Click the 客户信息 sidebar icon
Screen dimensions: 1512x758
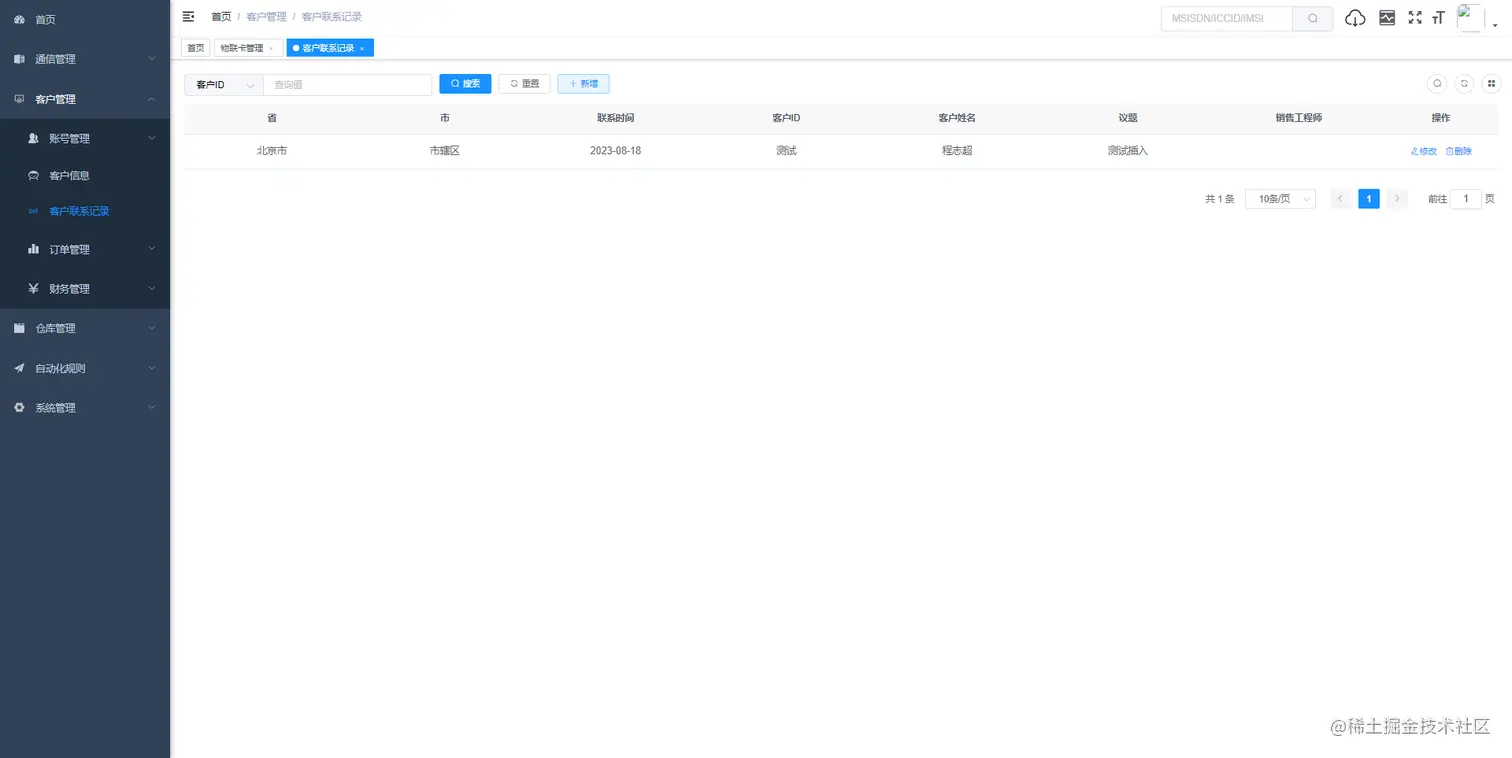(33, 176)
